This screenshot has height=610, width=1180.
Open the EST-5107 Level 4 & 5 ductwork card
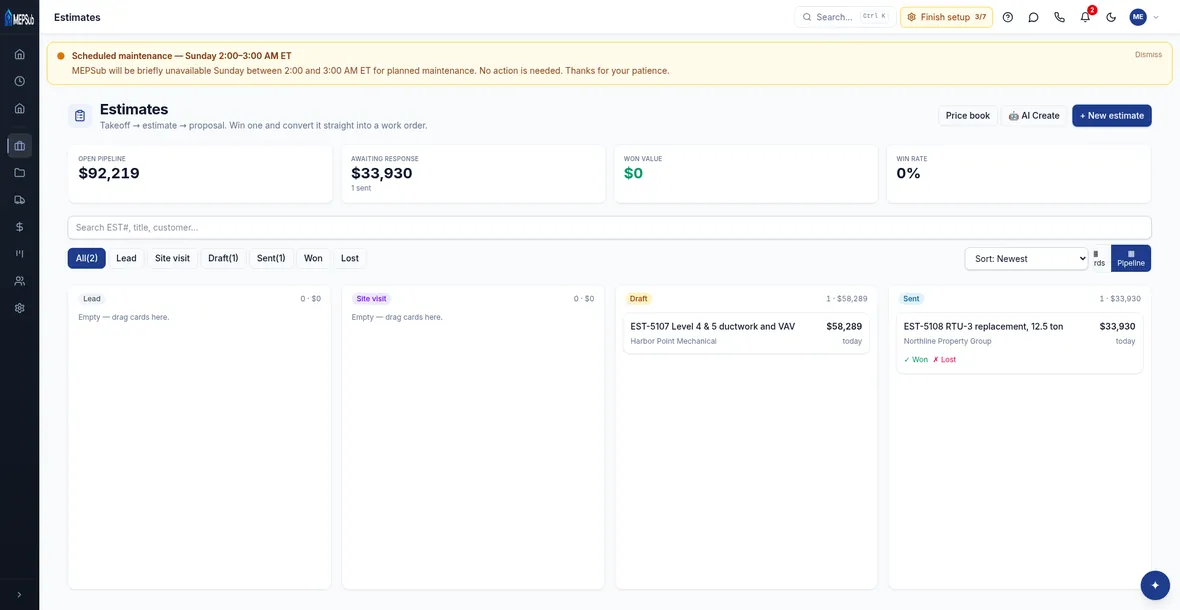point(746,333)
